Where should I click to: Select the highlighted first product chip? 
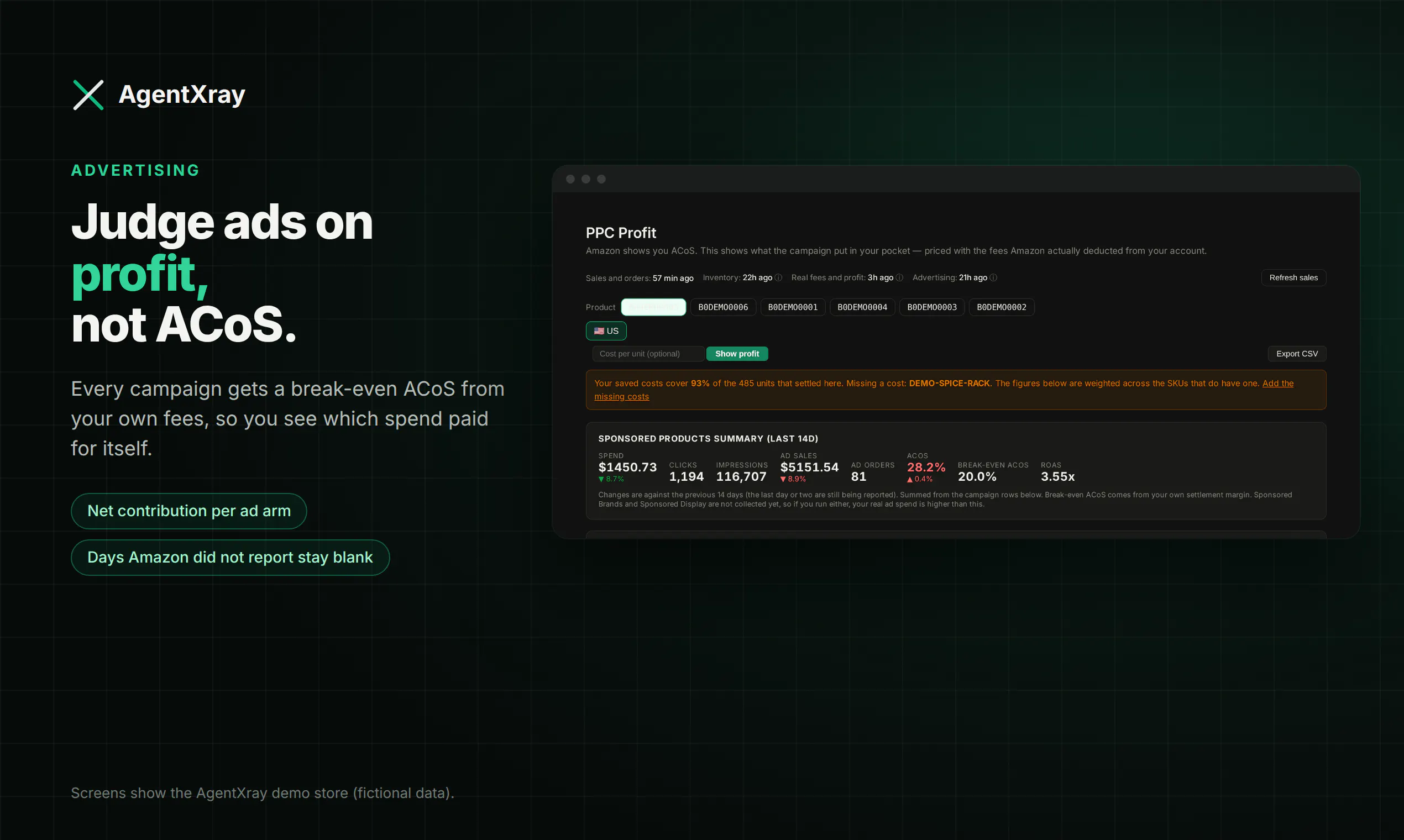tap(653, 307)
